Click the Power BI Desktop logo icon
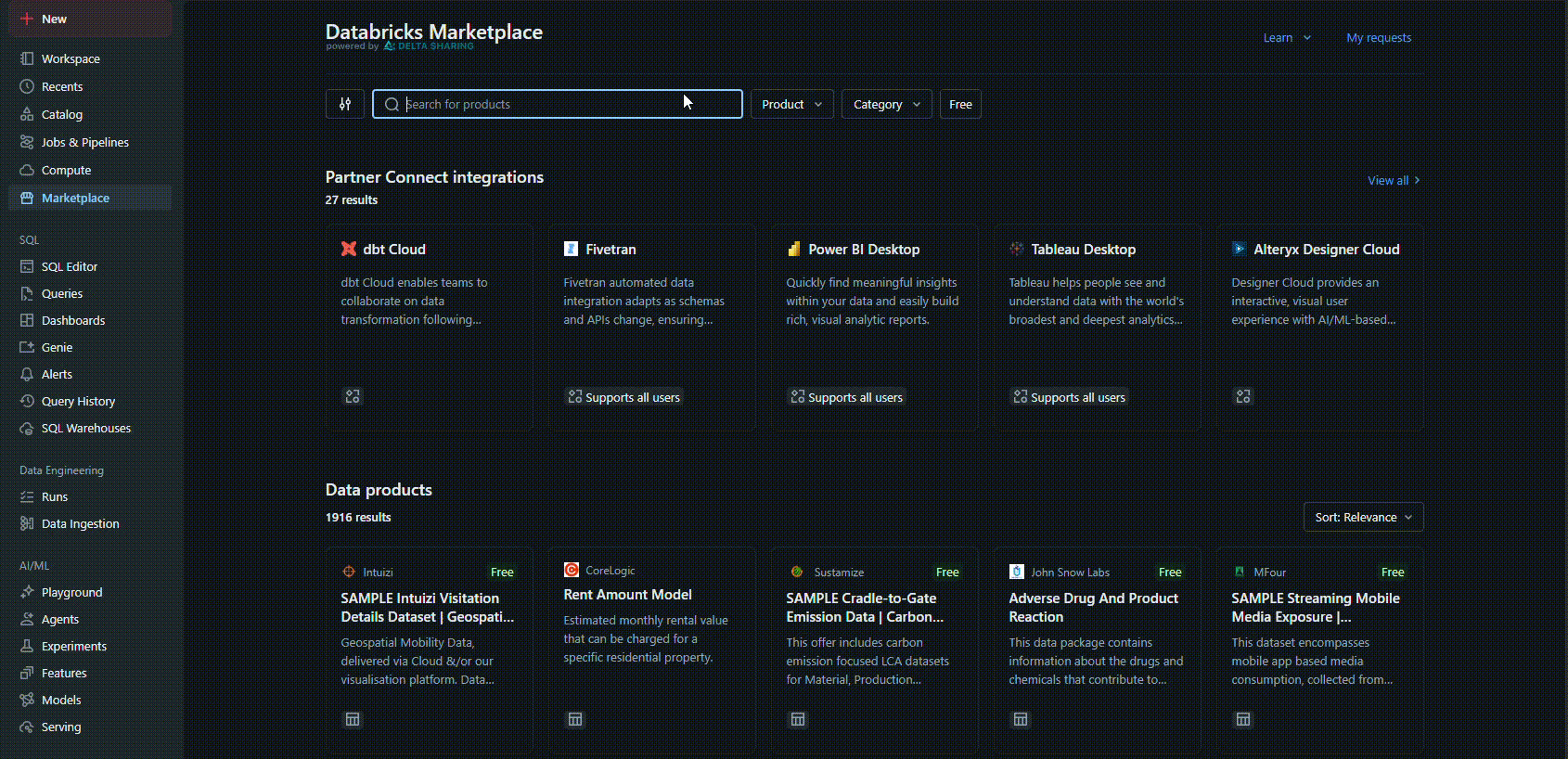 794,249
